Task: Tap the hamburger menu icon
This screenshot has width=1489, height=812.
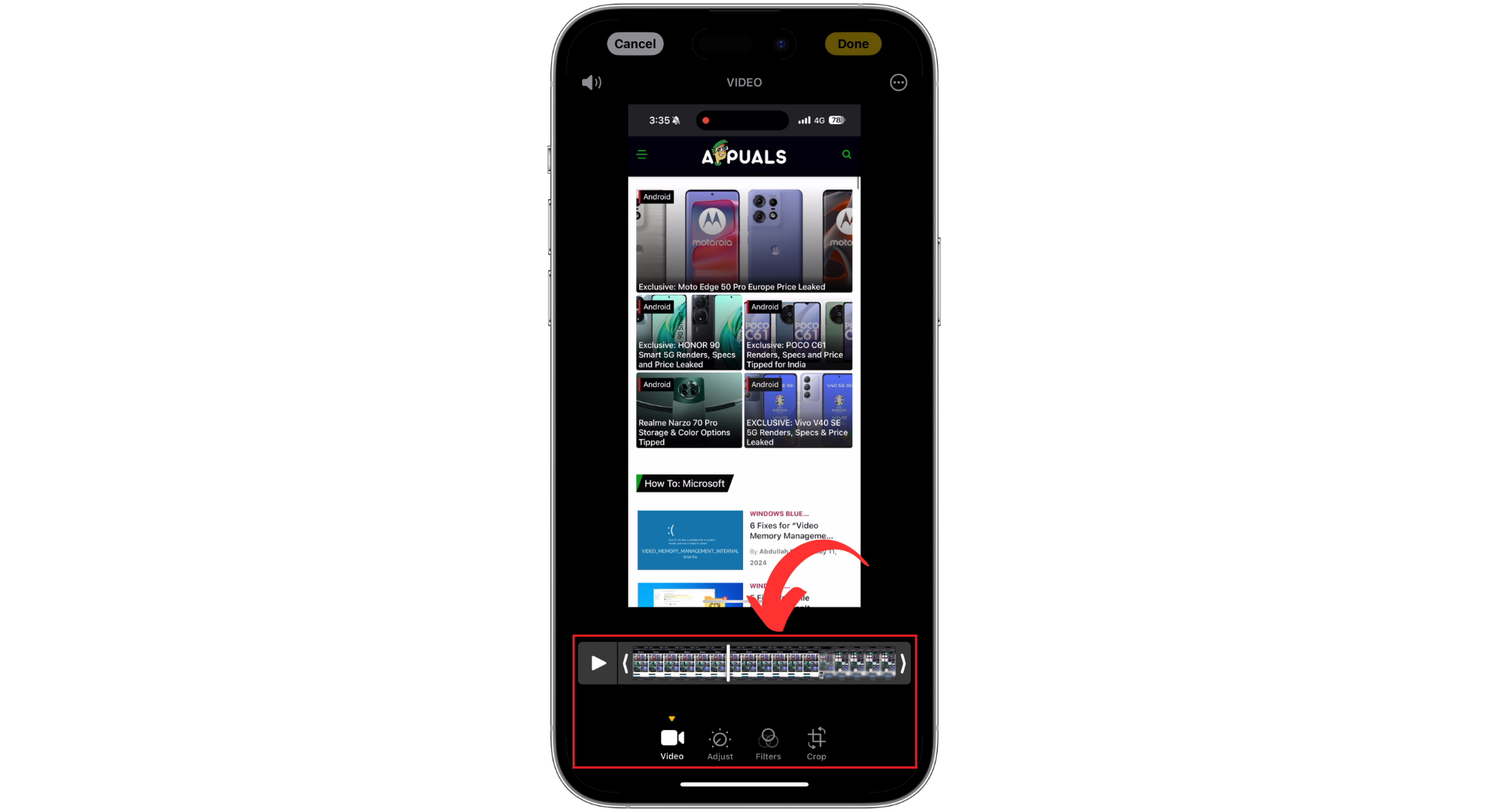Action: [x=642, y=155]
